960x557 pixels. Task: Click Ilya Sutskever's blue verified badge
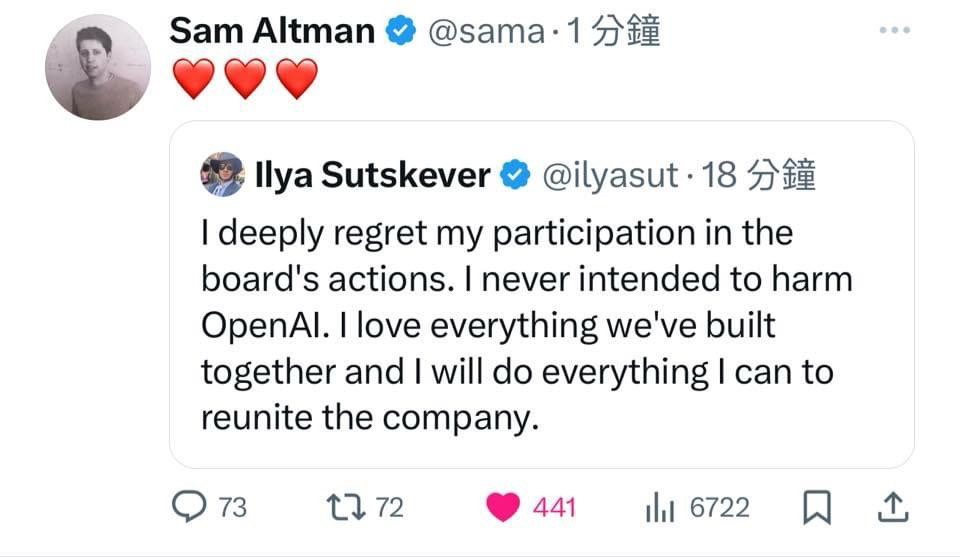[x=515, y=176]
